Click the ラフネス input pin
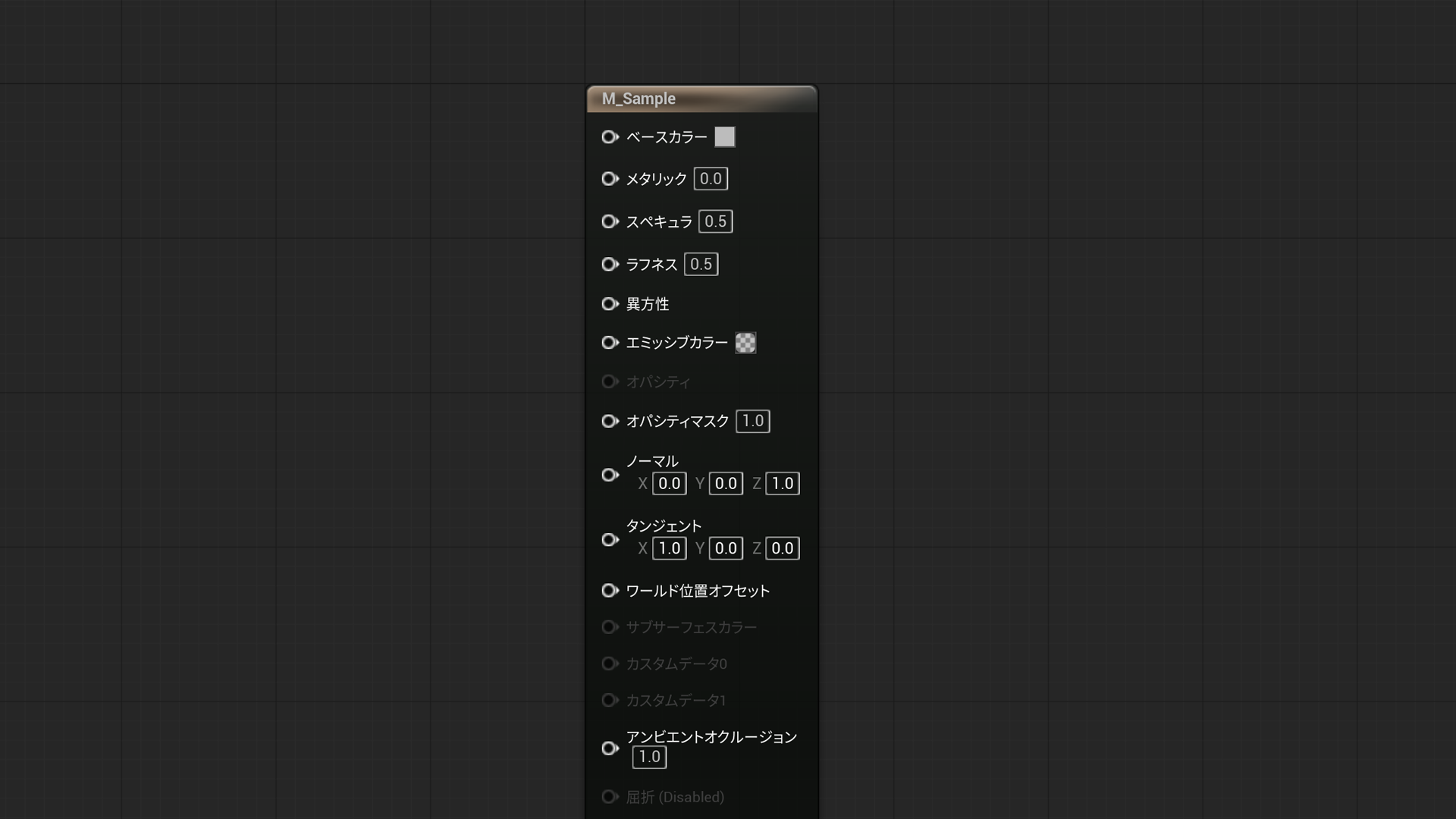 pos(610,264)
